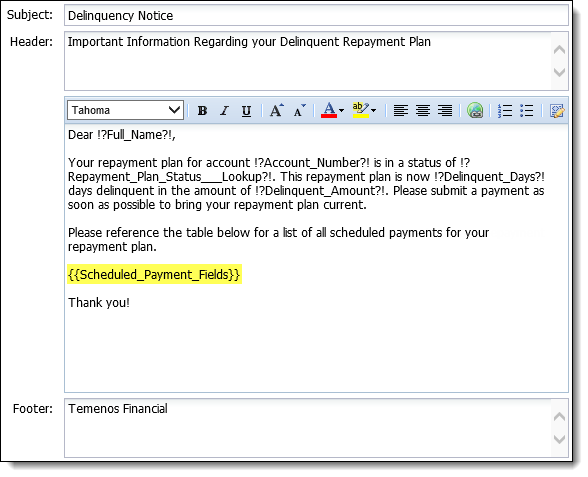This screenshot has width=588, height=477.
Task: Insert a bulleted list
Action: tap(527, 111)
